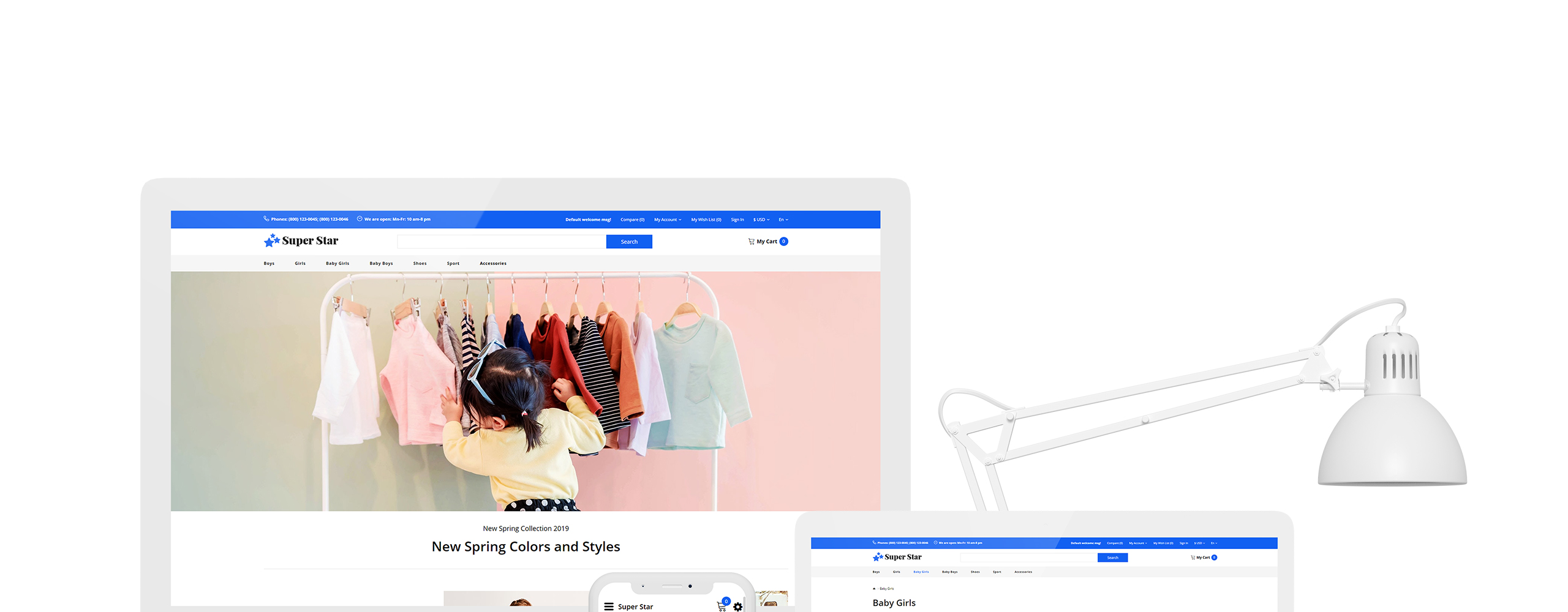Open the cart icon on the phone mockup

pyautogui.click(x=722, y=606)
